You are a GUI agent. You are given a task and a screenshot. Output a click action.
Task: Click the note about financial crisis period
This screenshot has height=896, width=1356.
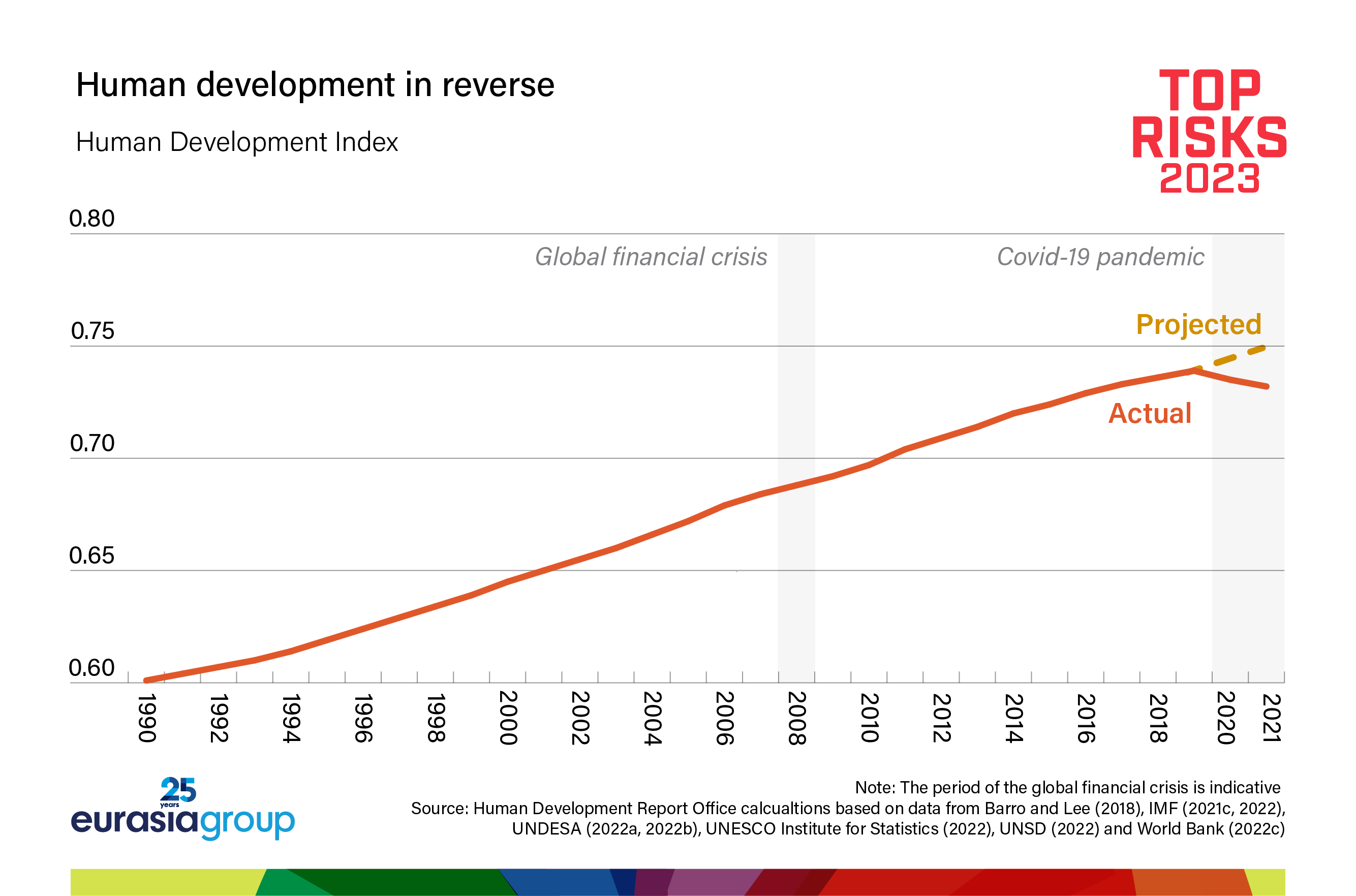pyautogui.click(x=1067, y=787)
